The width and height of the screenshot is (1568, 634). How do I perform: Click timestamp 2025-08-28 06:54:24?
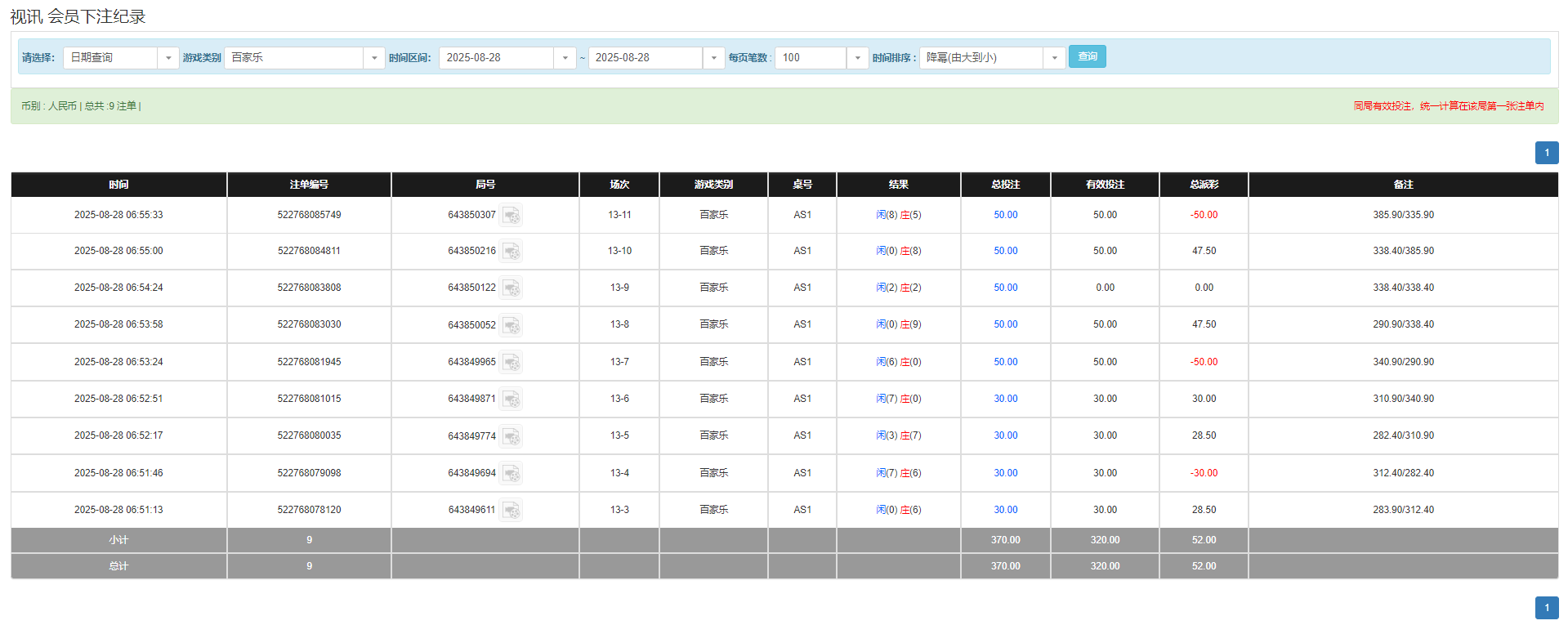118,288
